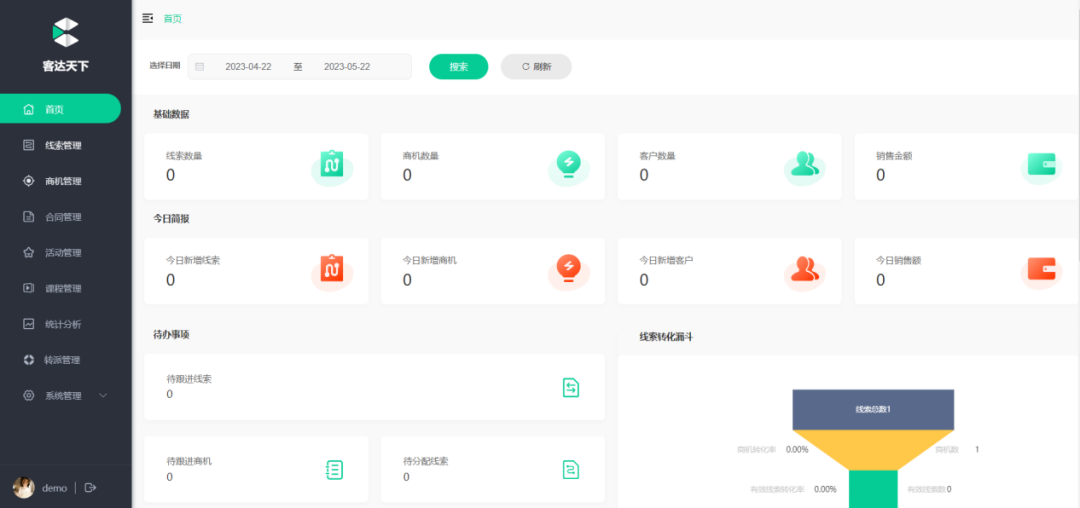Click the 客户数量 card label
This screenshot has height=508, width=1080.
click(x=658, y=156)
